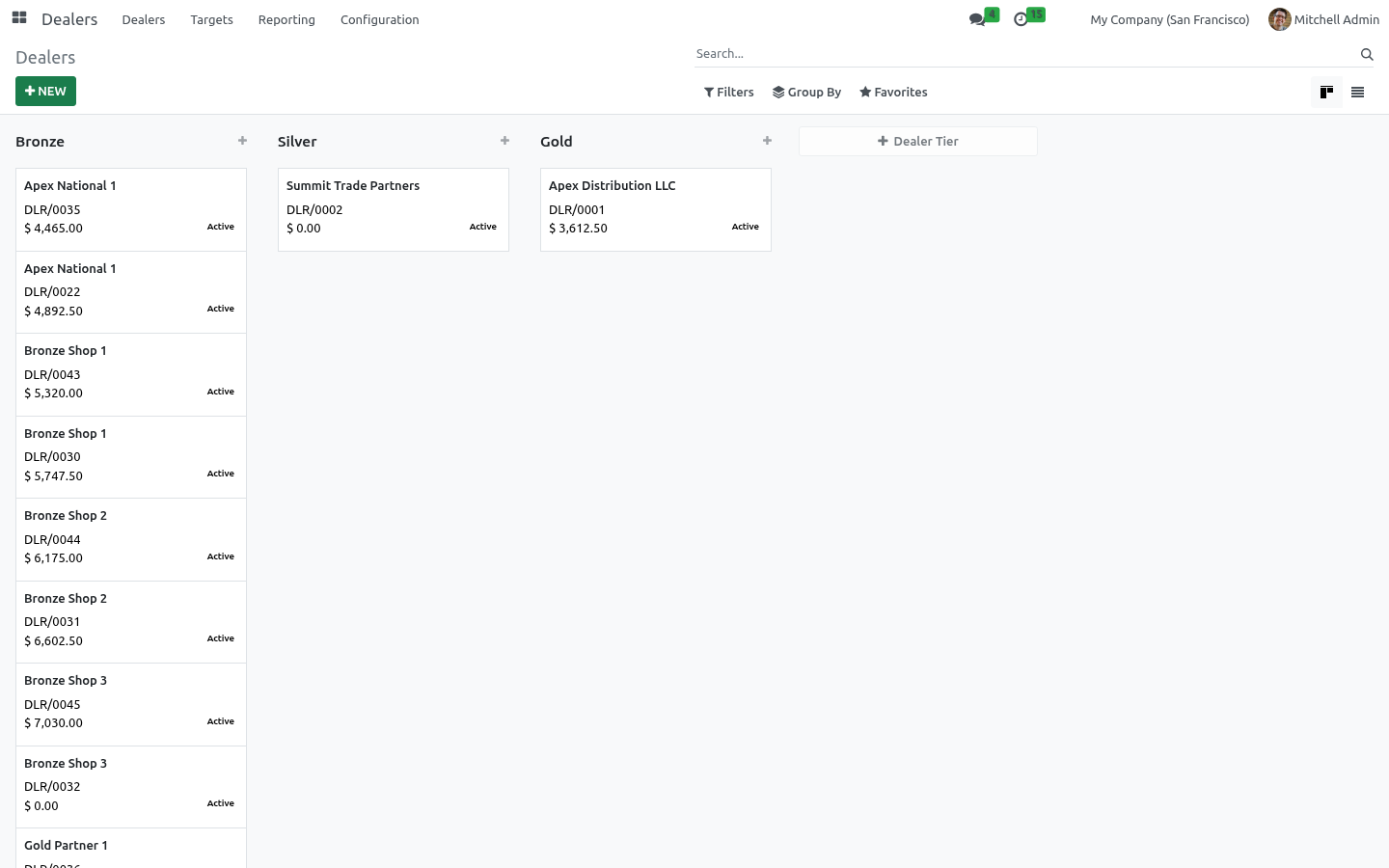
Task: Switch to list view
Action: [1357, 93]
